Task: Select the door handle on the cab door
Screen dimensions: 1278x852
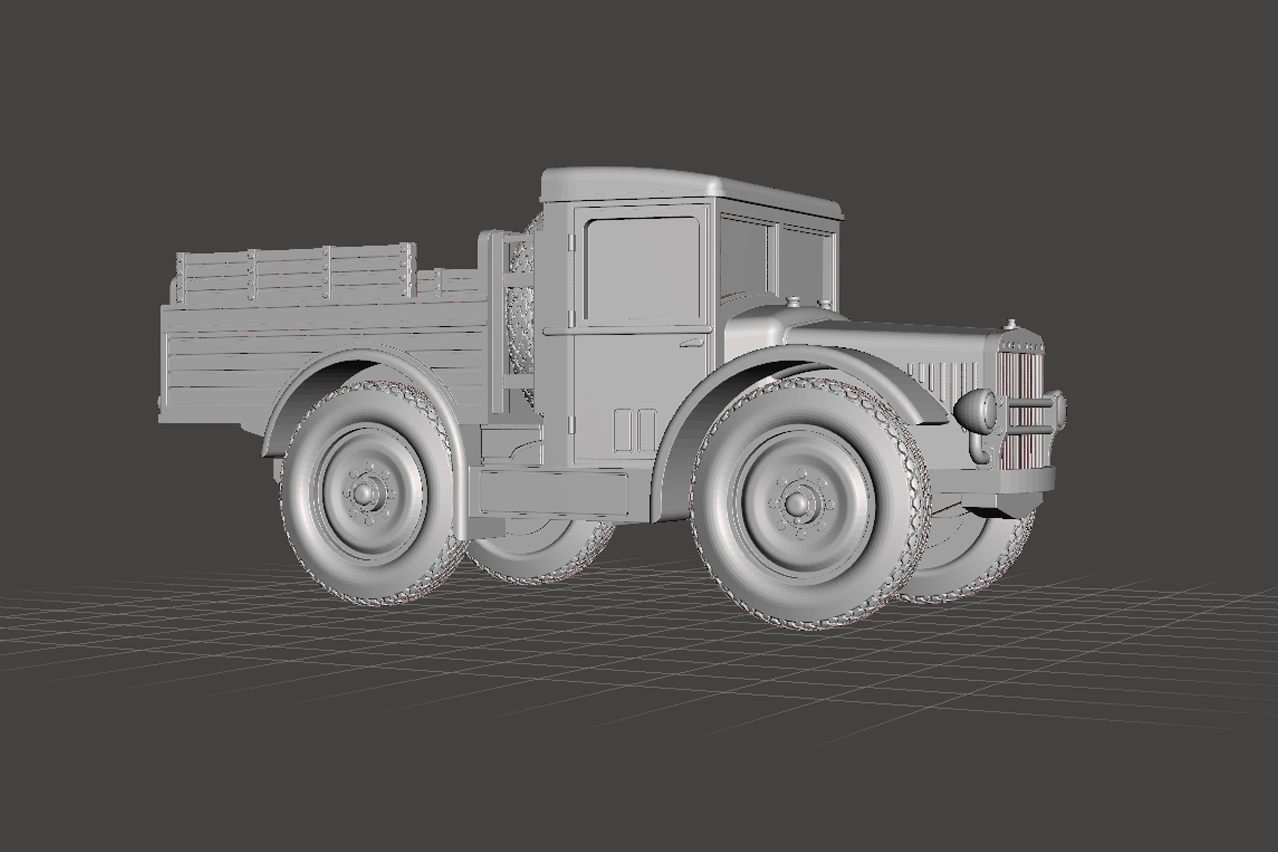Action: coord(690,343)
